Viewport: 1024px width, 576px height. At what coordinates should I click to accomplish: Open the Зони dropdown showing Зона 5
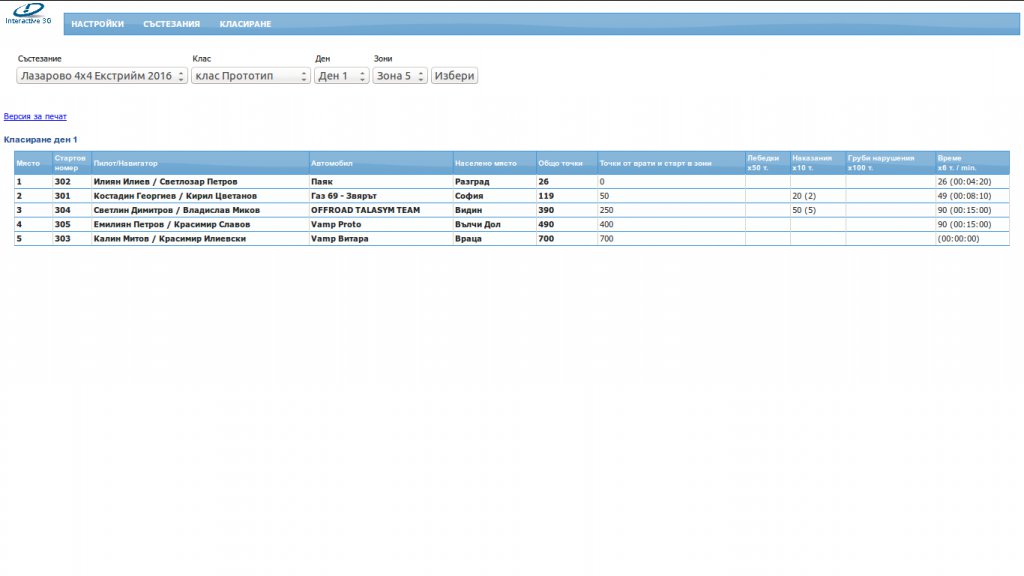click(x=400, y=76)
